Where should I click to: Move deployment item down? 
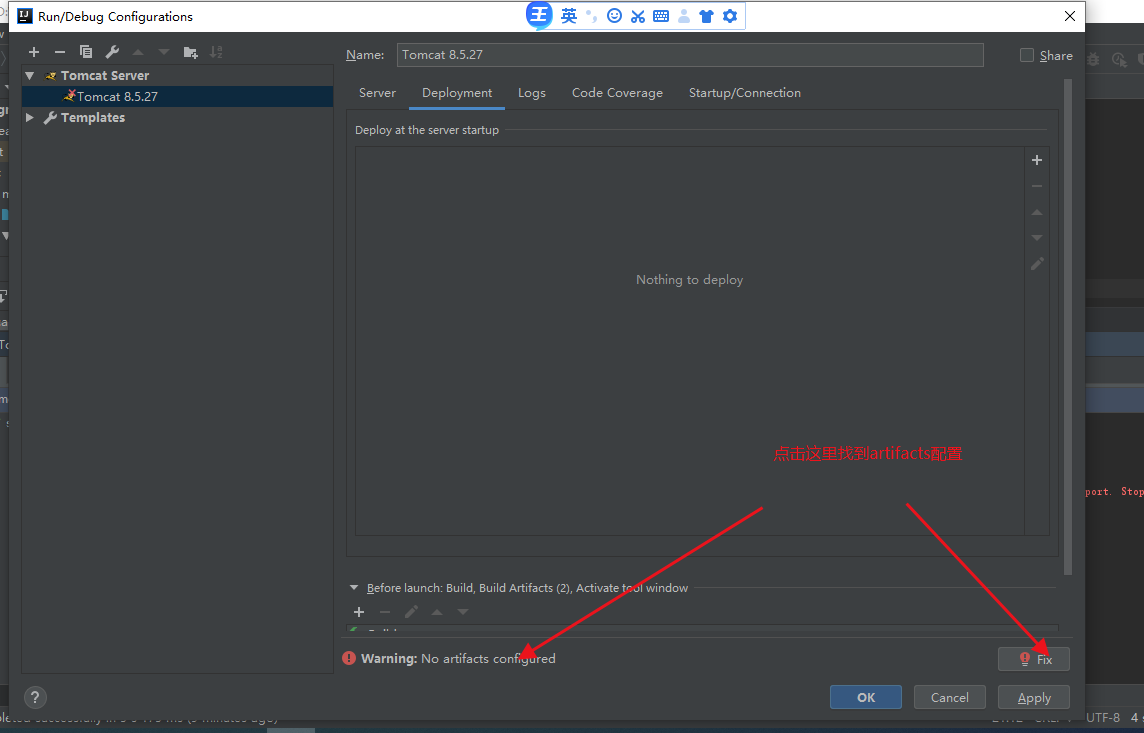click(x=1037, y=238)
